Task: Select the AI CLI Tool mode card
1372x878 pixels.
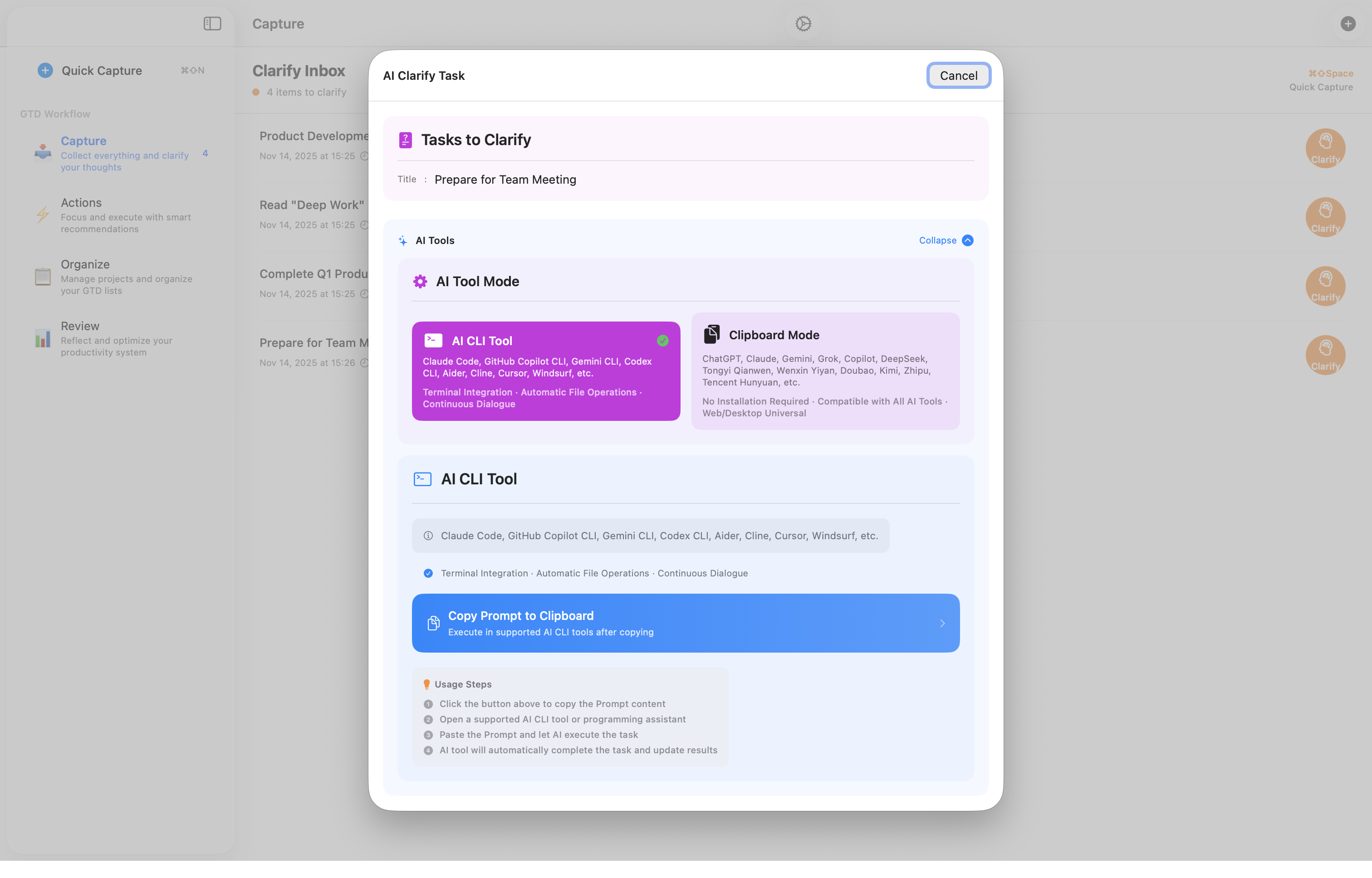Action: pos(545,371)
